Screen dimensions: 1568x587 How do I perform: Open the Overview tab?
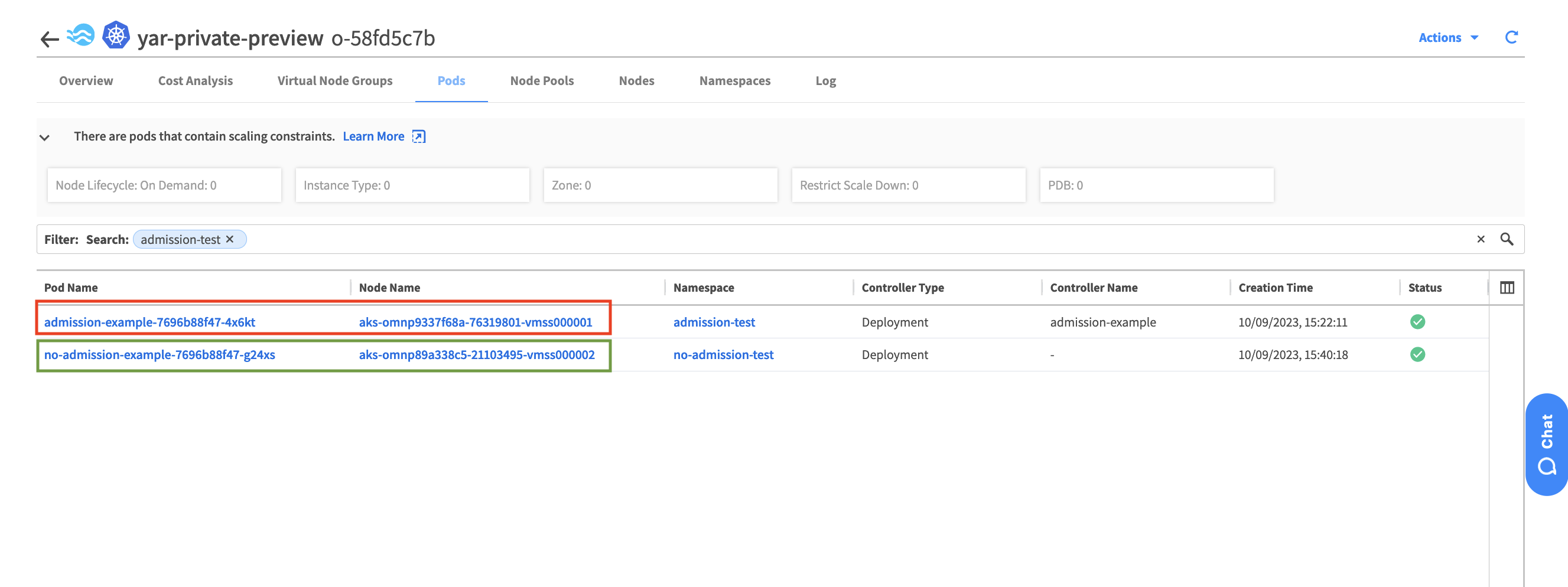tap(86, 80)
